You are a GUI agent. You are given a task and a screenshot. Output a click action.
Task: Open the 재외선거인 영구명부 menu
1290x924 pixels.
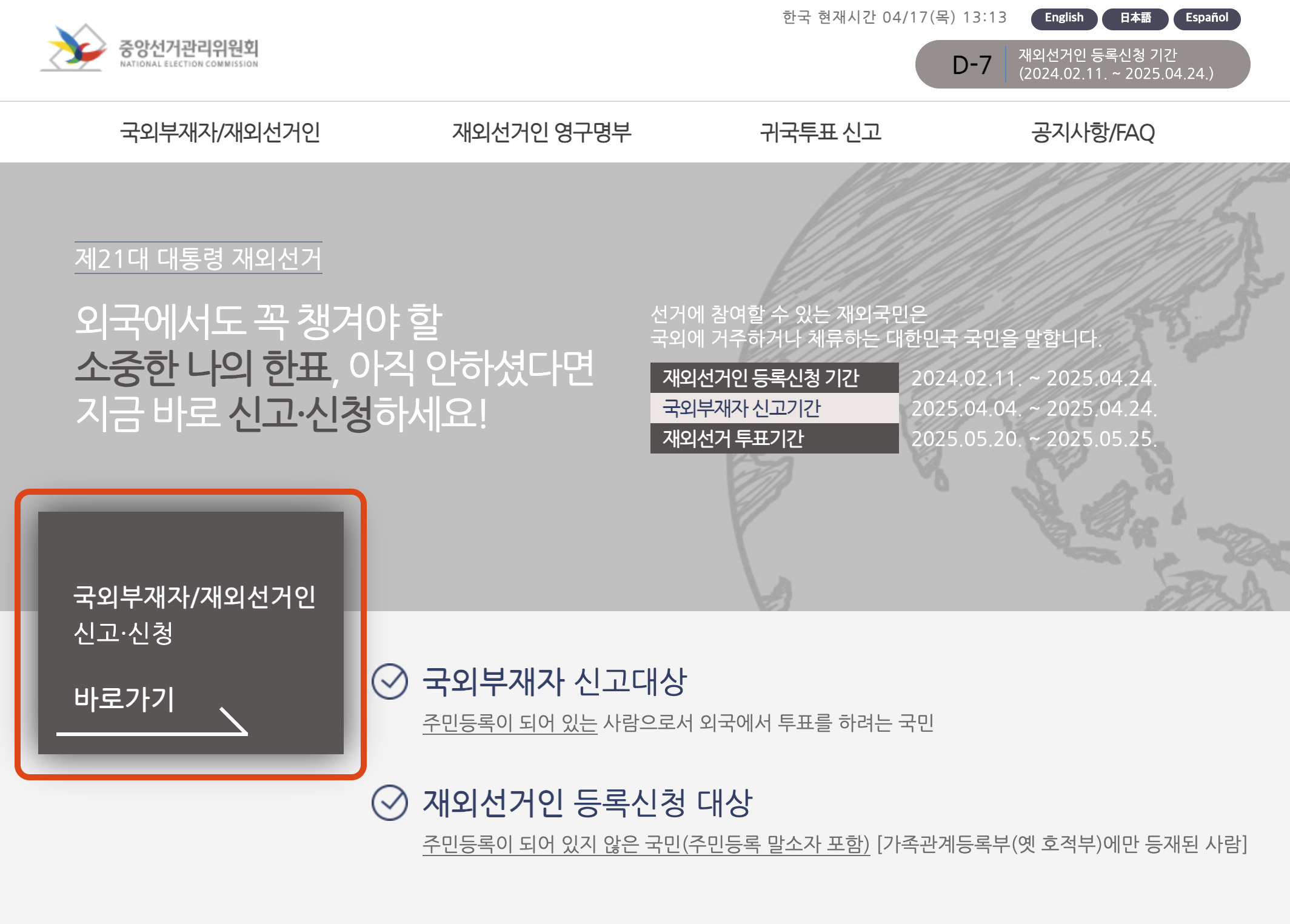click(541, 132)
